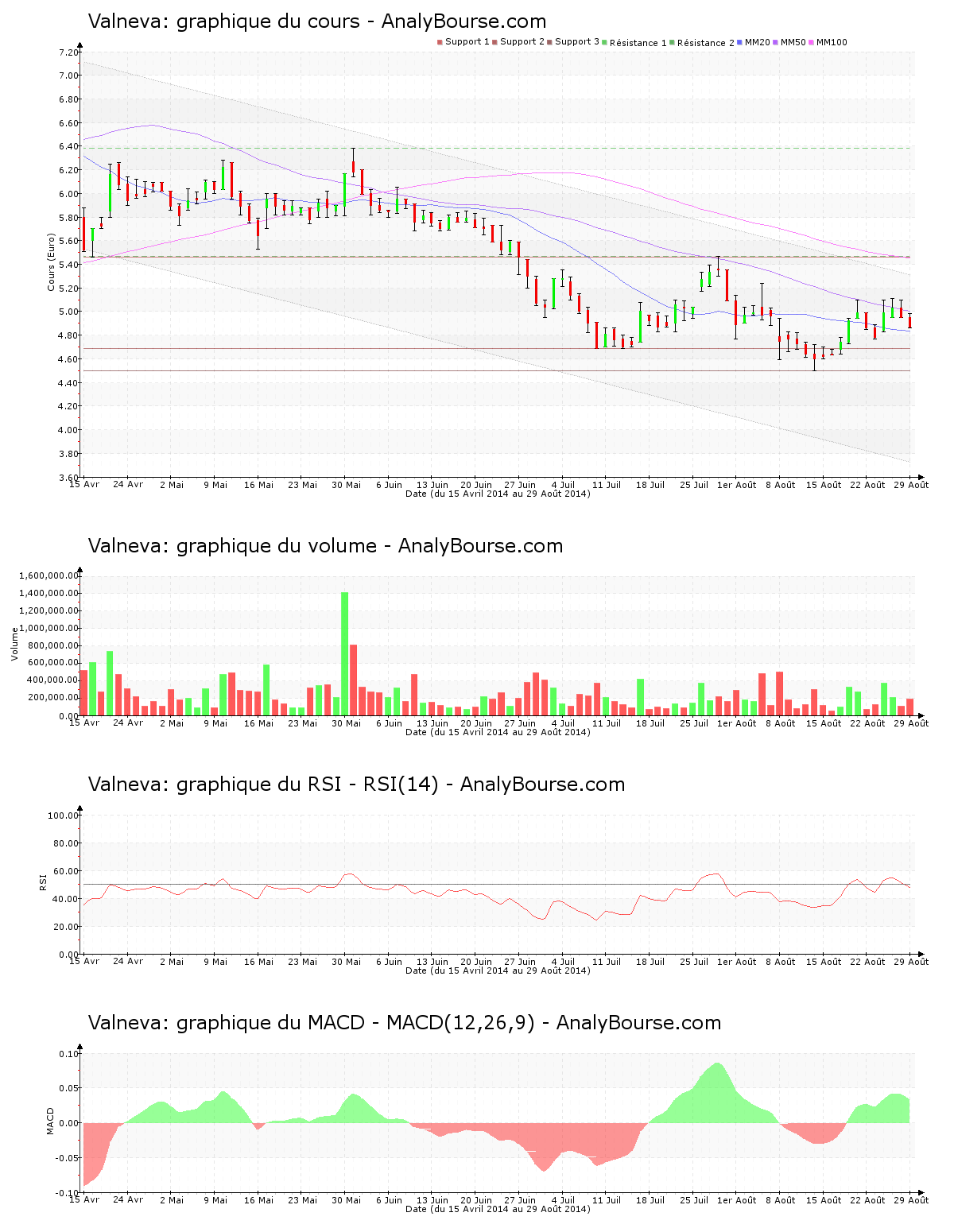Click the 'MACD' y-axis label
The height and width of the screenshot is (1232, 954).
pyautogui.click(x=50, y=1121)
